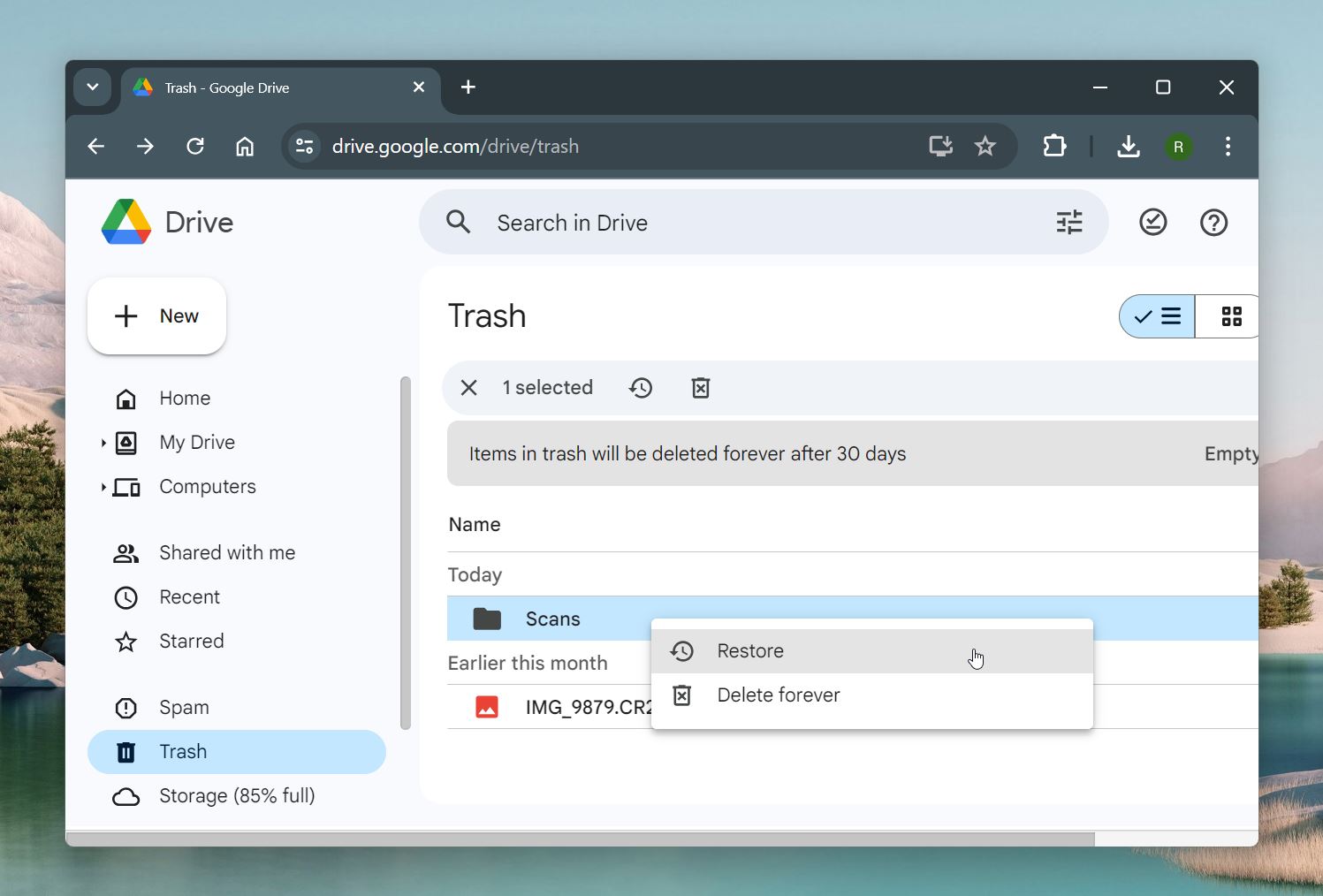Open a new browser tab
Image resolution: width=1323 pixels, height=896 pixels.
468,87
